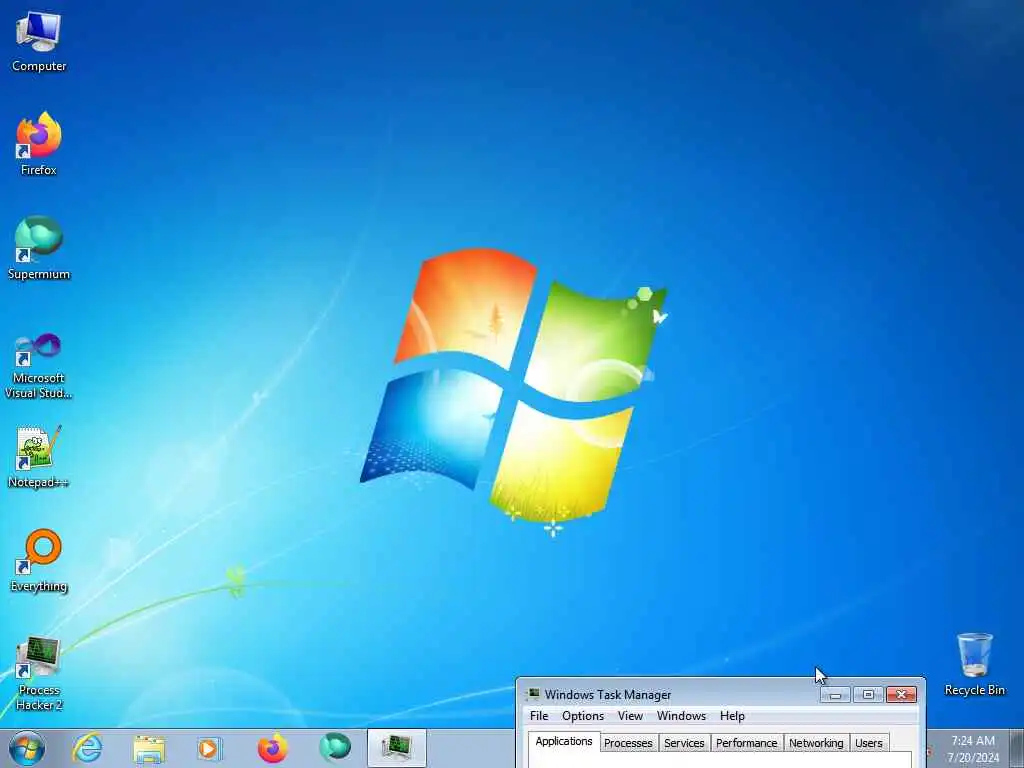The height and width of the screenshot is (768, 1024).
Task: Launch Internet Explorer from the taskbar
Action: tap(88, 748)
